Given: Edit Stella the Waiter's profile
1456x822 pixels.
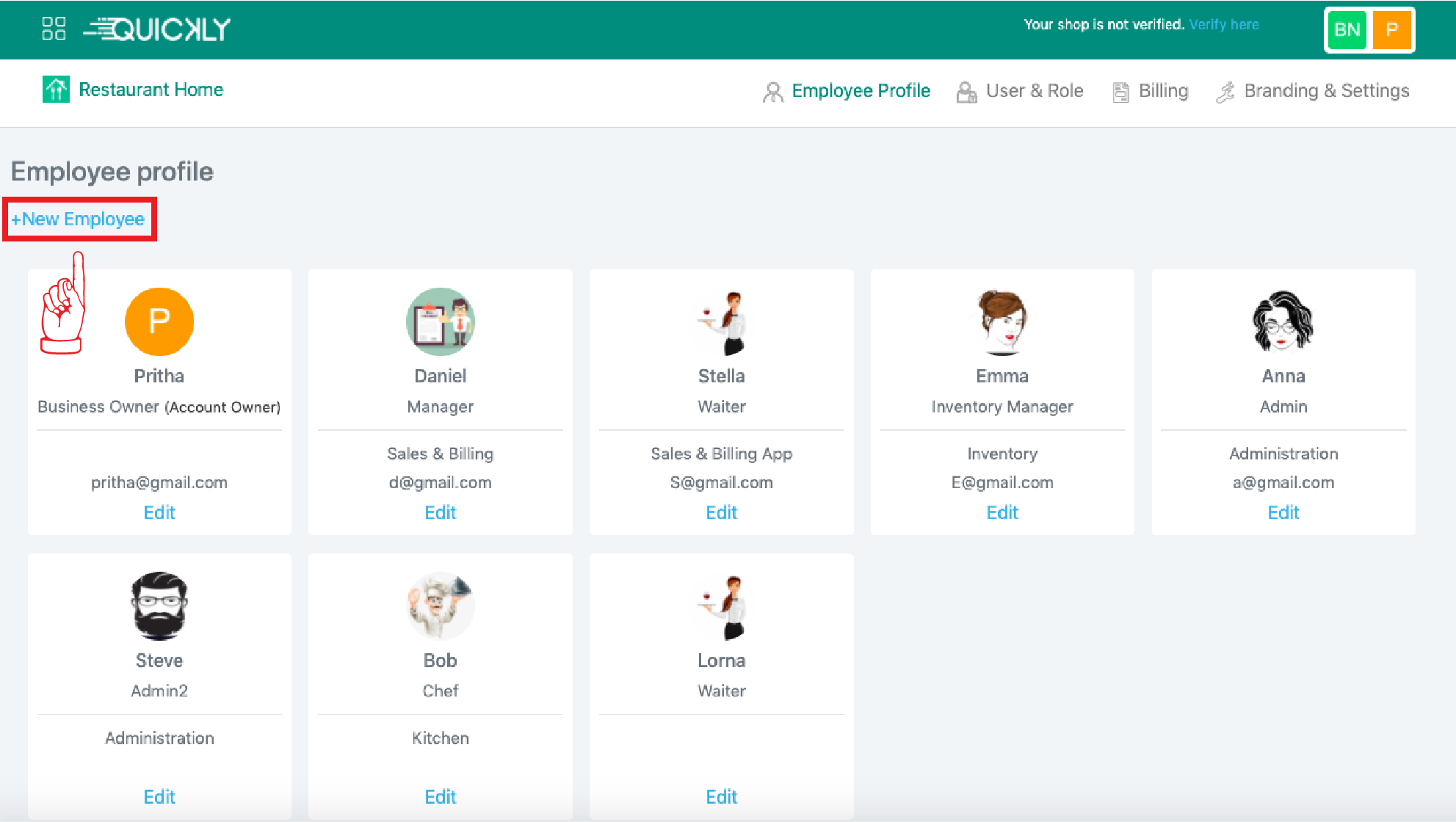Looking at the screenshot, I should (721, 512).
